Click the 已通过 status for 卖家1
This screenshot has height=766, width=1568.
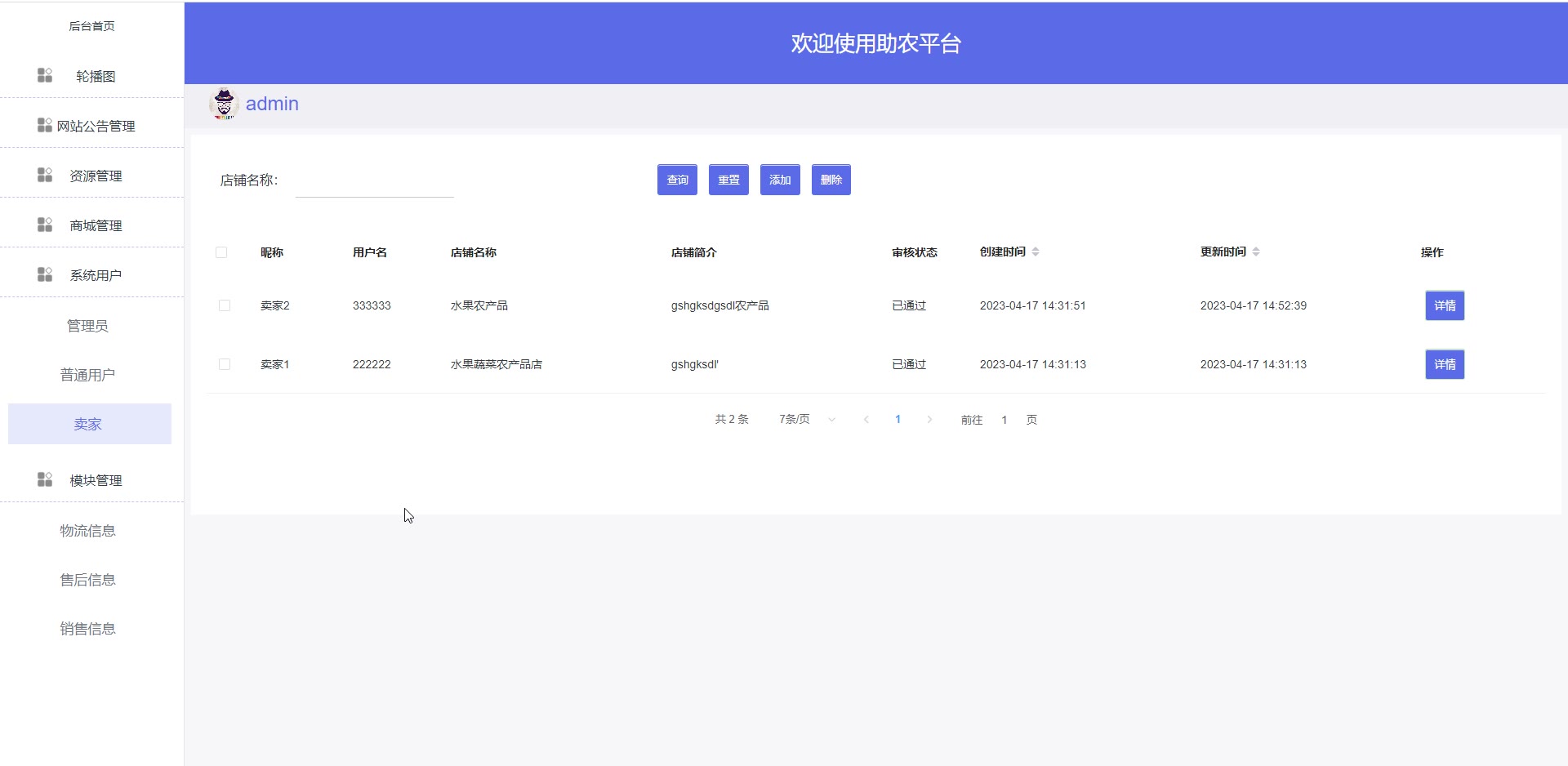coord(909,364)
